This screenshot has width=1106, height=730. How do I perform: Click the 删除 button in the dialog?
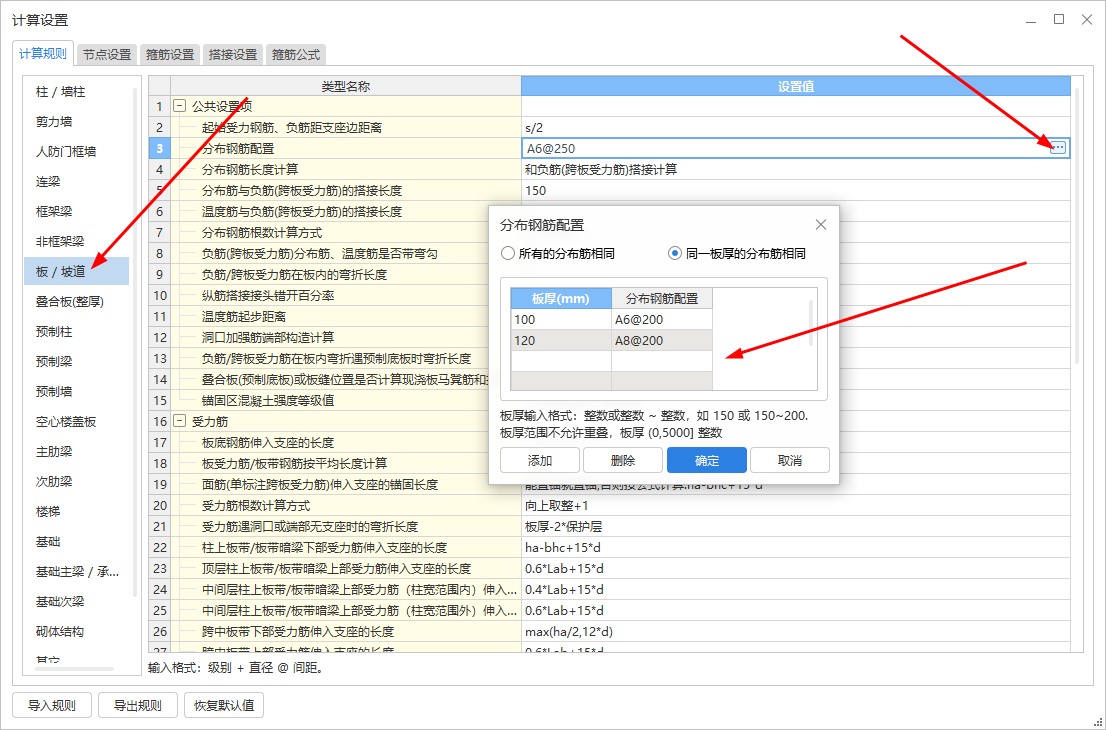click(623, 460)
